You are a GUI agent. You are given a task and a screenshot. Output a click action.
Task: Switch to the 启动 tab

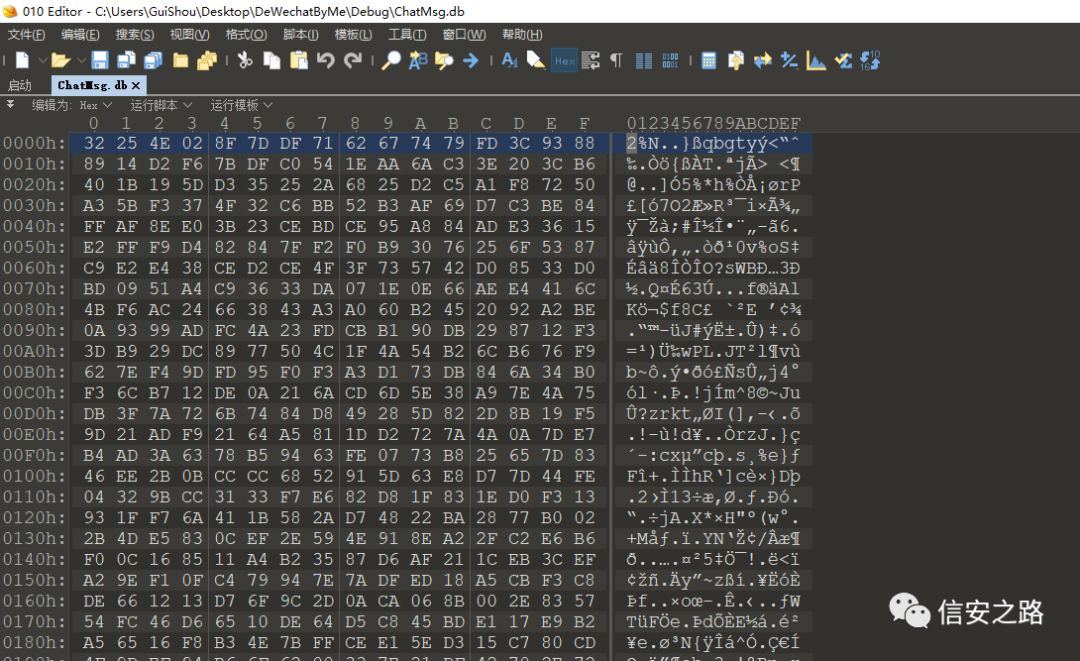20,85
